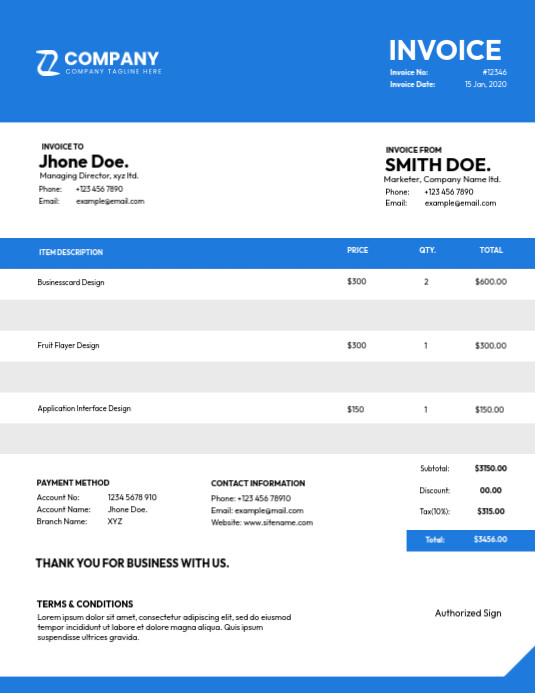535x693 pixels.
Task: Select the Jhone Doe. recipient name
Action: (84, 161)
